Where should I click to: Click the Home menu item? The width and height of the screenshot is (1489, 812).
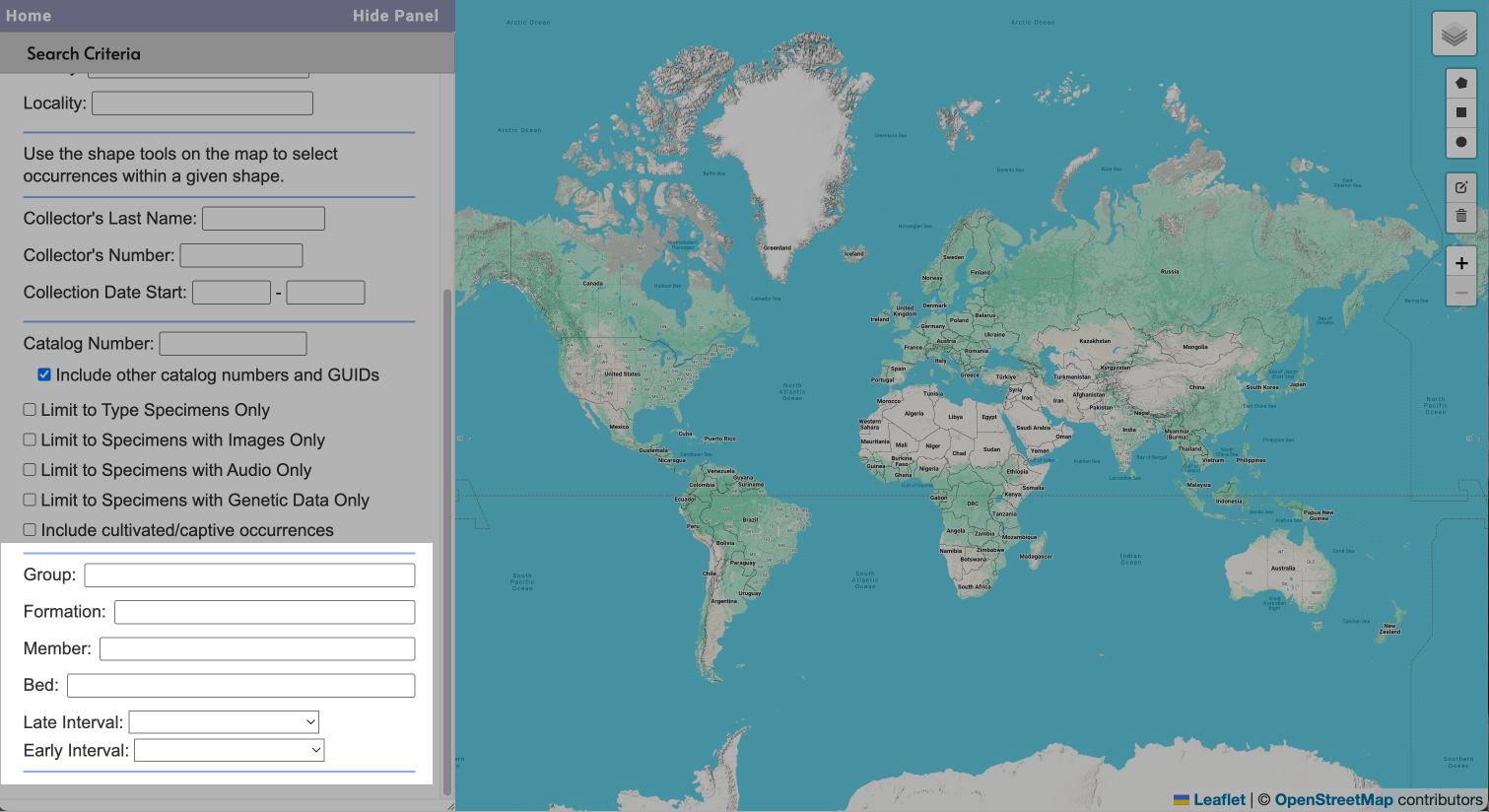[29, 16]
